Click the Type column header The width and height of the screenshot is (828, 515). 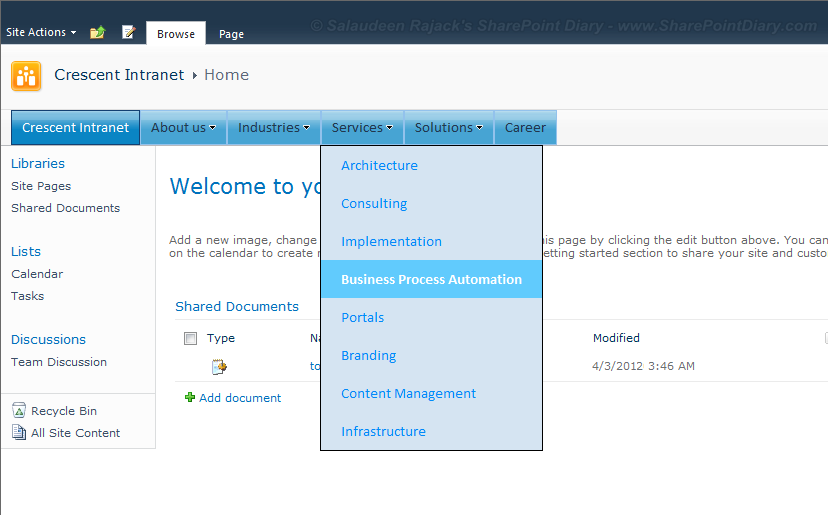tap(221, 338)
